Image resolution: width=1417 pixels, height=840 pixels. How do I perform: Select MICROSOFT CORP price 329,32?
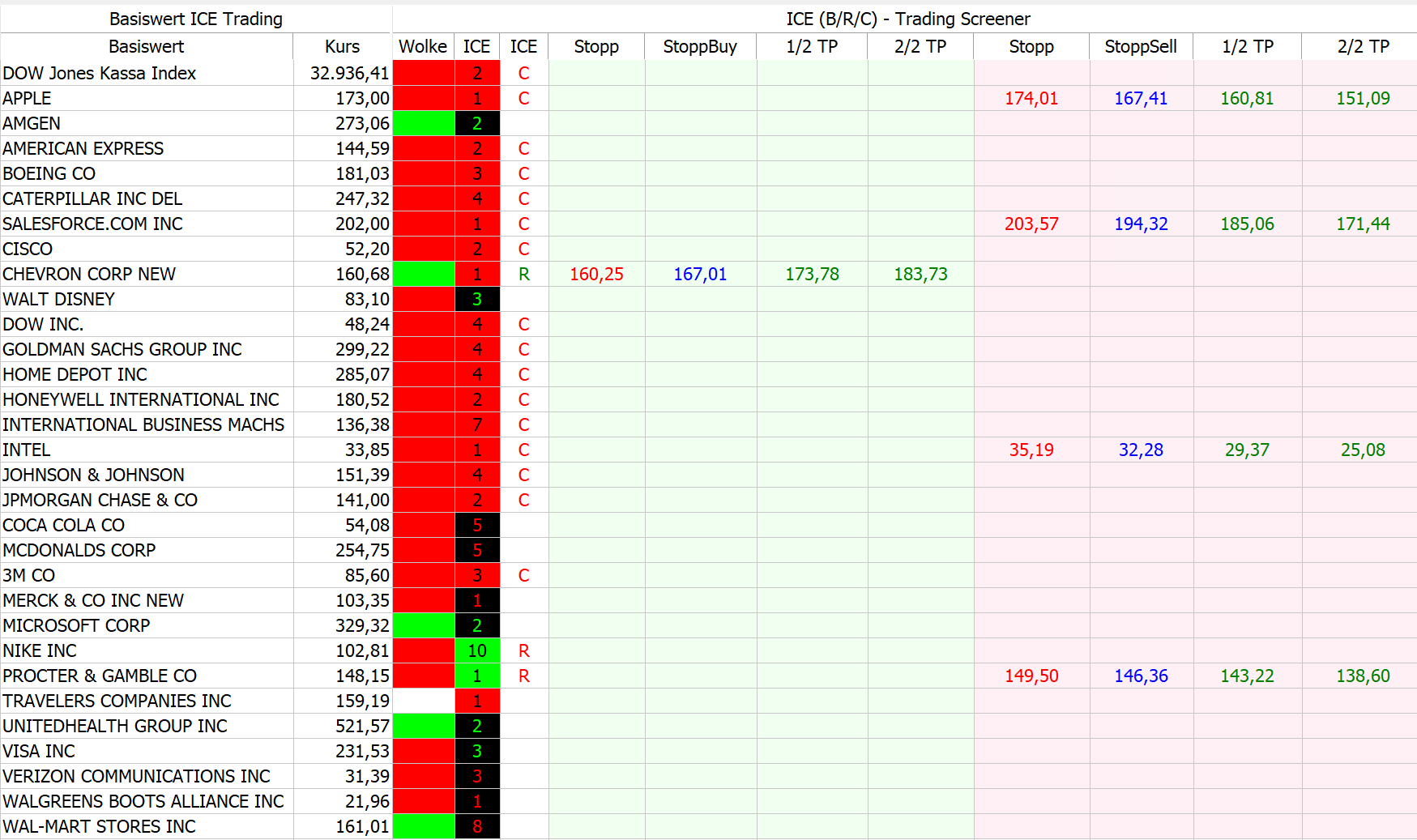click(362, 625)
